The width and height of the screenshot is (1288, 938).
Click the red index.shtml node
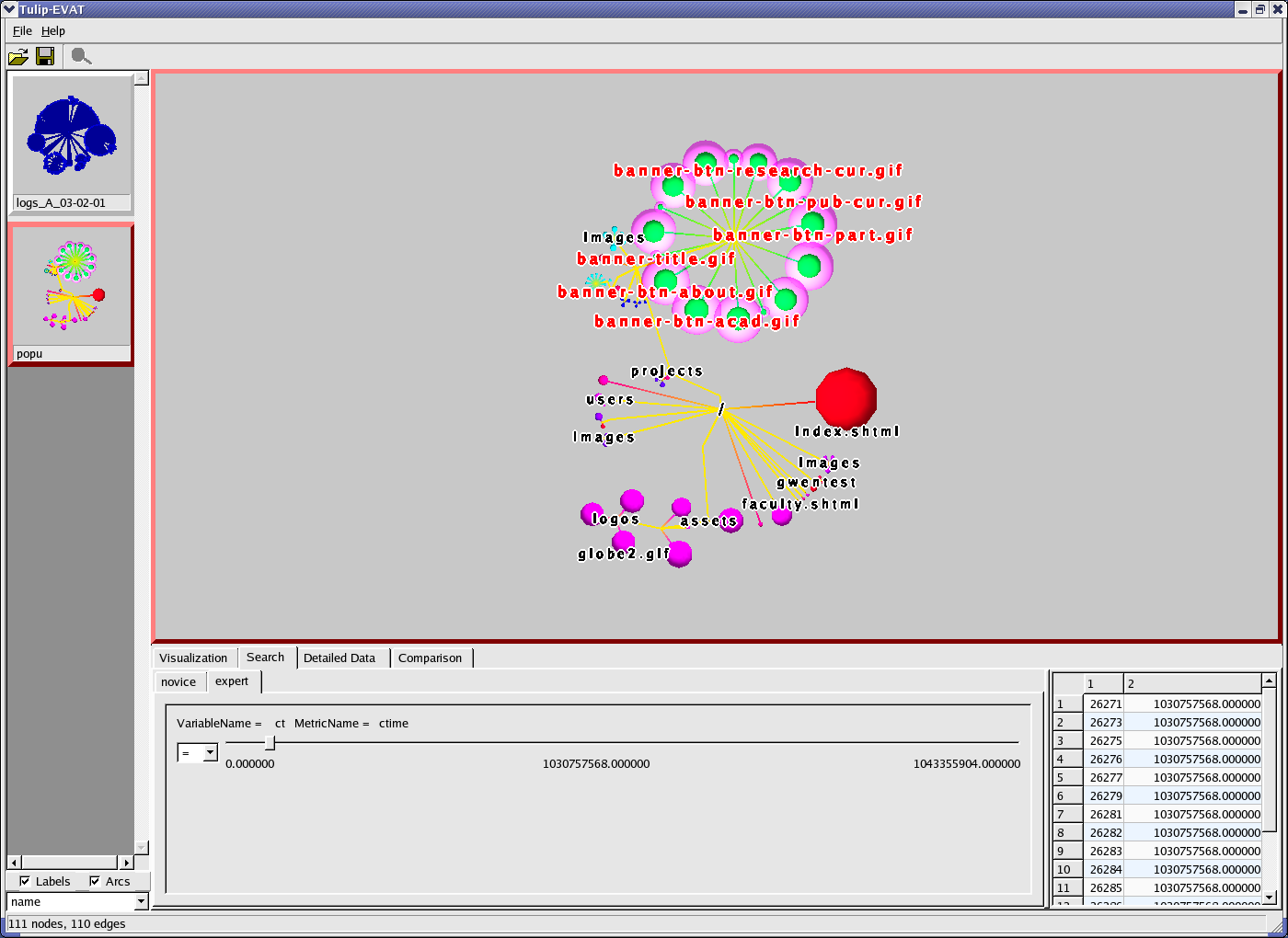point(845,397)
